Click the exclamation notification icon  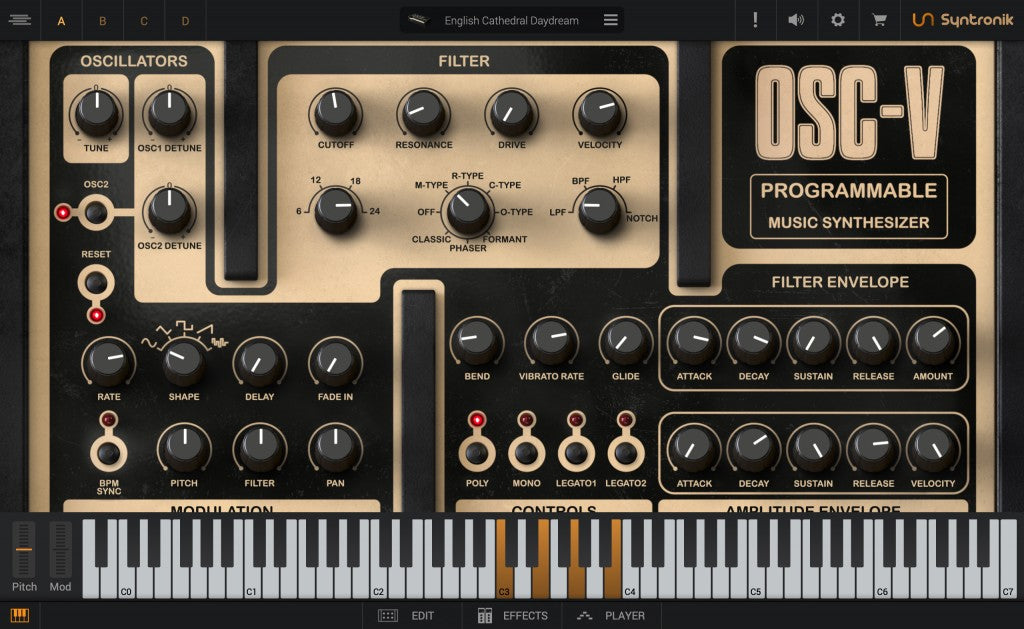click(x=755, y=20)
